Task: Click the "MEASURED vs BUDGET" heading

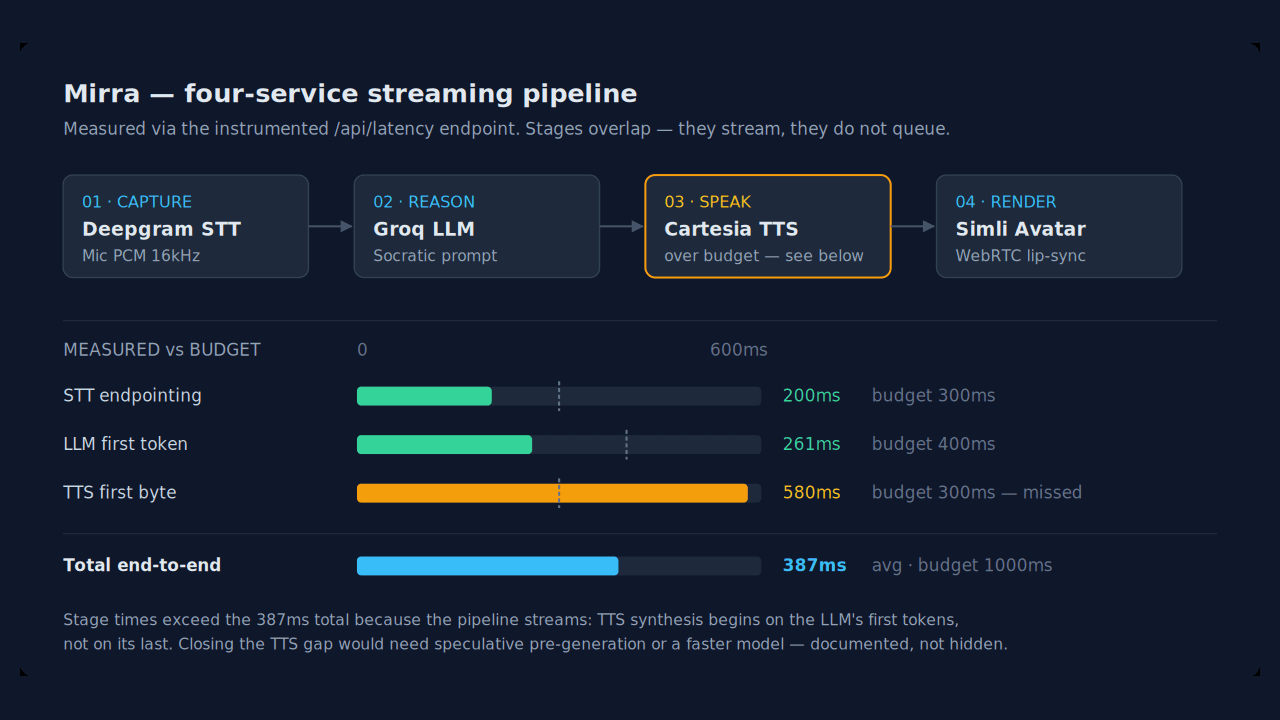Action: point(162,350)
